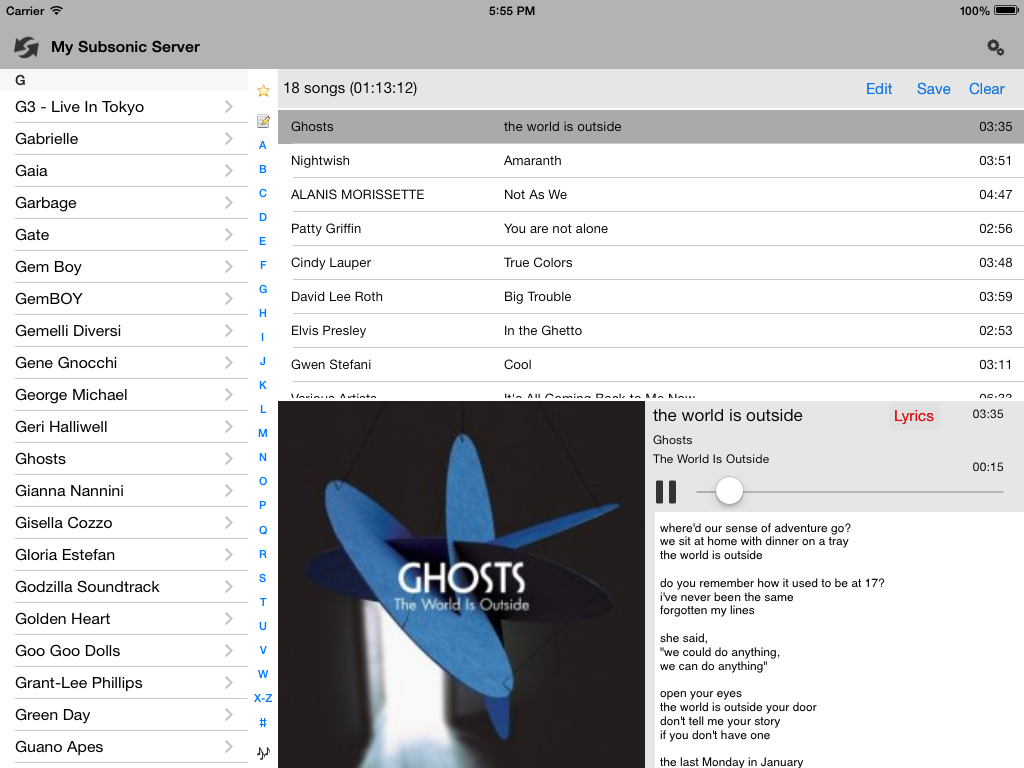The height and width of the screenshot is (768, 1024).
Task: Click Edit in the playlist header
Action: pyautogui.click(x=878, y=89)
